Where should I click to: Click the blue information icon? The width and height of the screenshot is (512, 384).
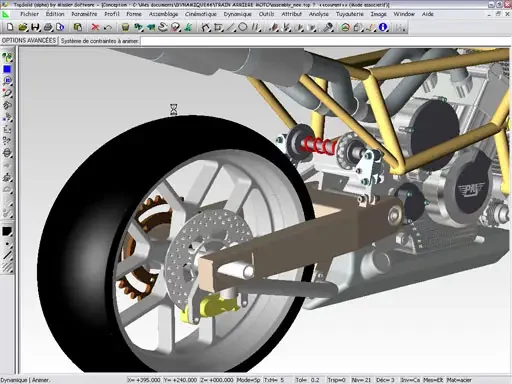[383, 27]
